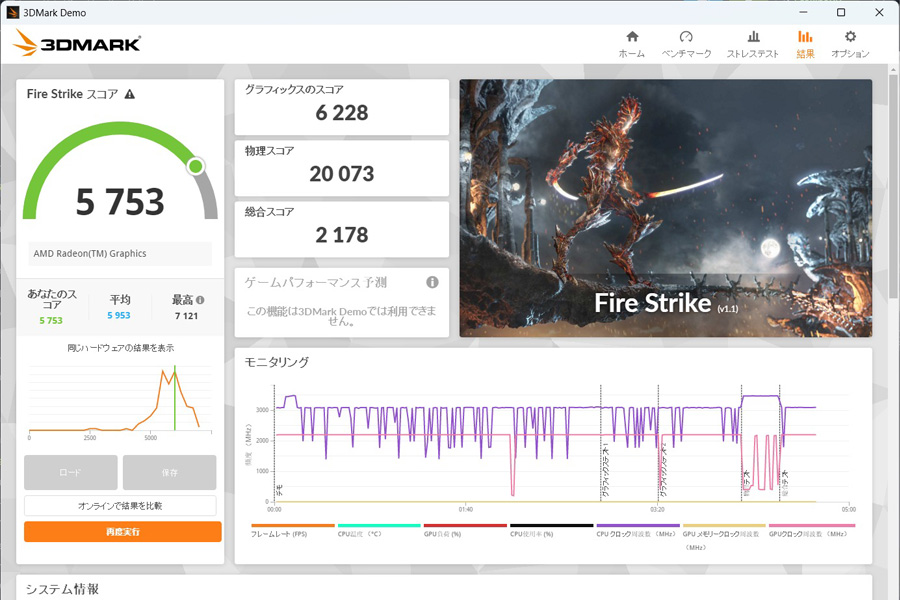
Task: Click the システム情報 section heading
Action: click(x=63, y=589)
